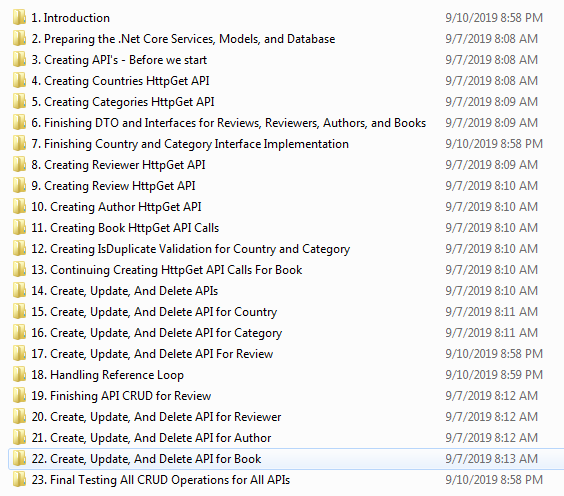Click folder icon for 2. Preparing the .Net Core Services

point(19,38)
